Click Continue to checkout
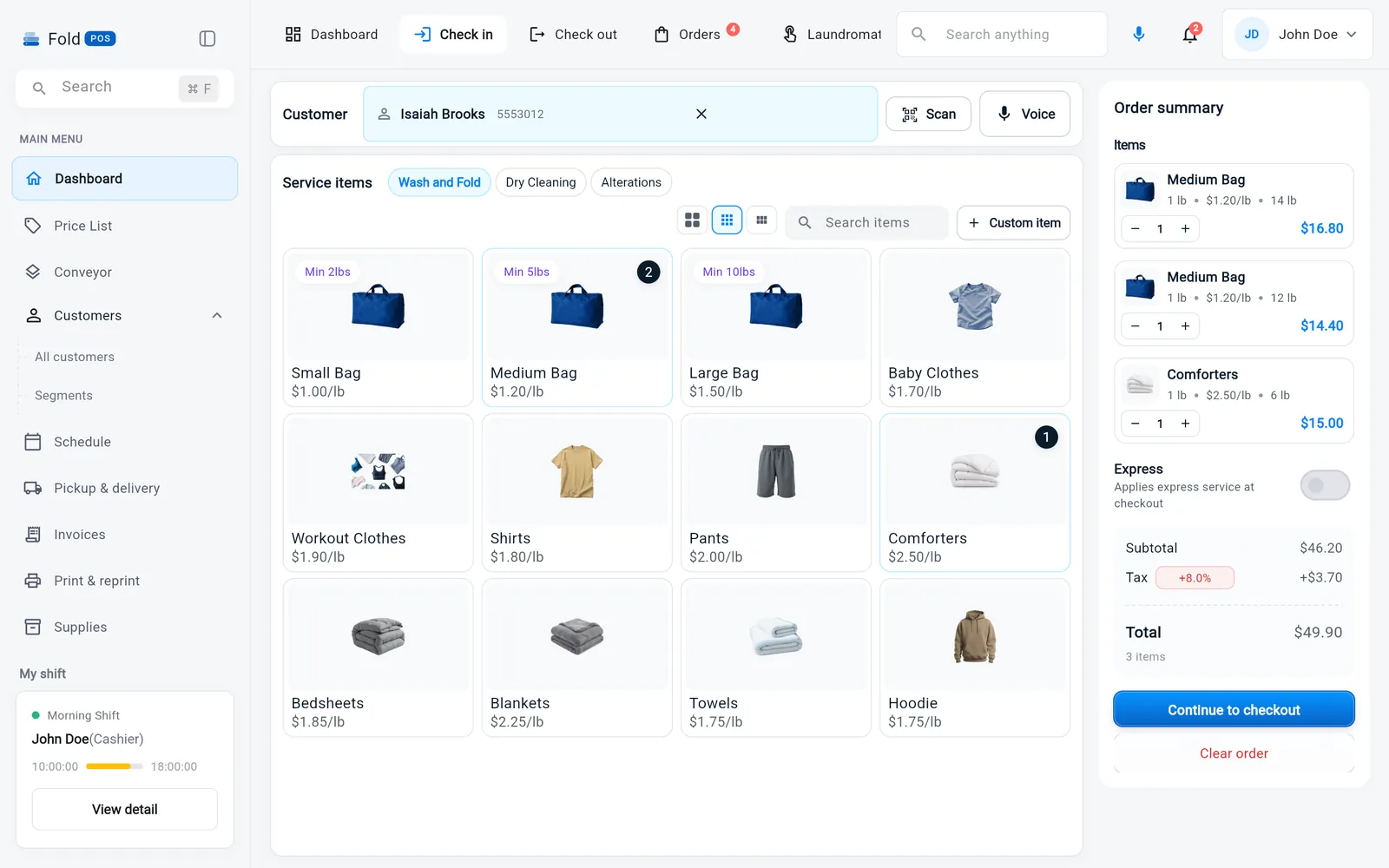Image resolution: width=1389 pixels, height=868 pixels. (1234, 710)
